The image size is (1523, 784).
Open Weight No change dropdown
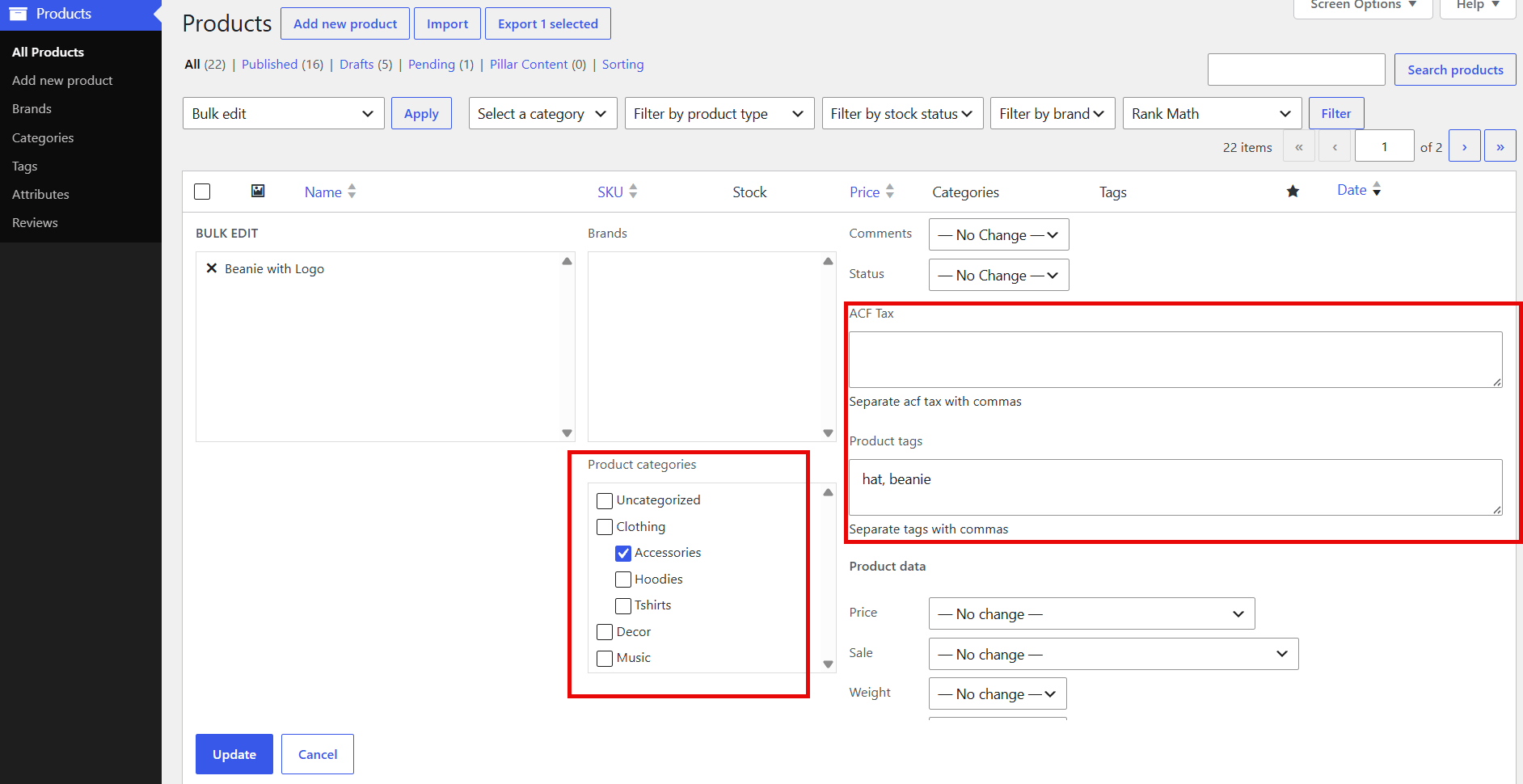click(998, 693)
